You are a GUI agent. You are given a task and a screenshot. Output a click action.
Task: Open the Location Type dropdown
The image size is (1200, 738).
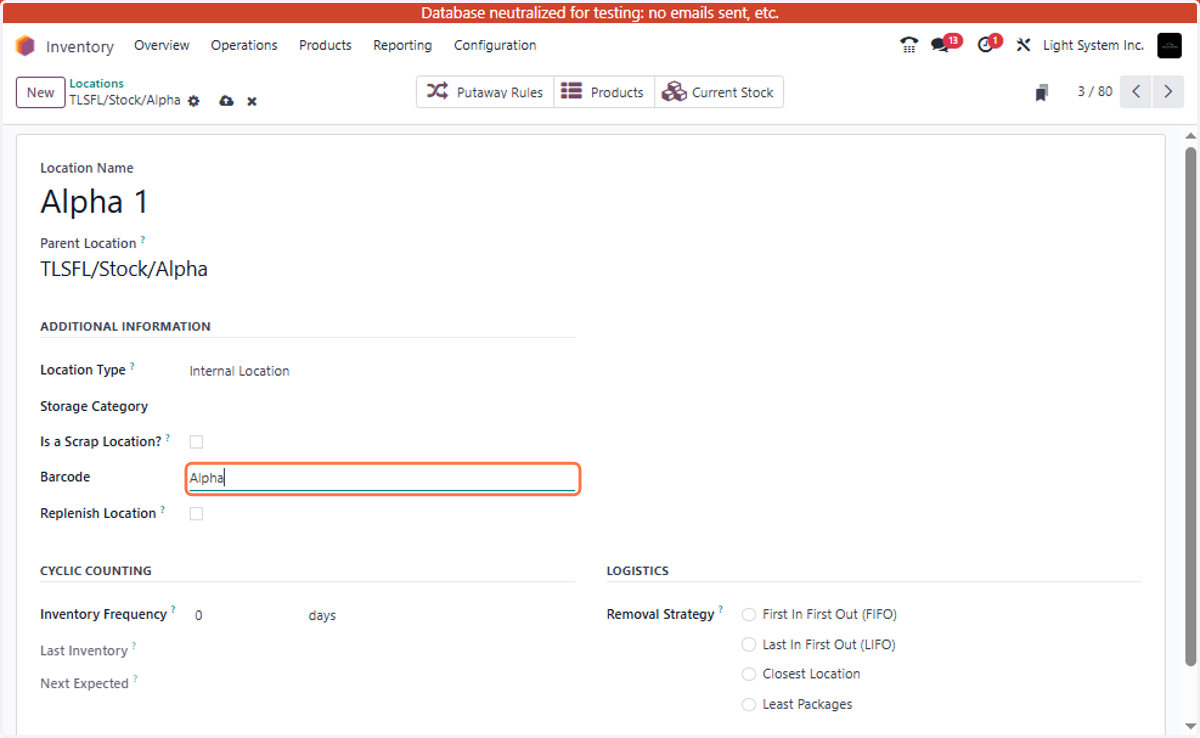click(x=382, y=371)
